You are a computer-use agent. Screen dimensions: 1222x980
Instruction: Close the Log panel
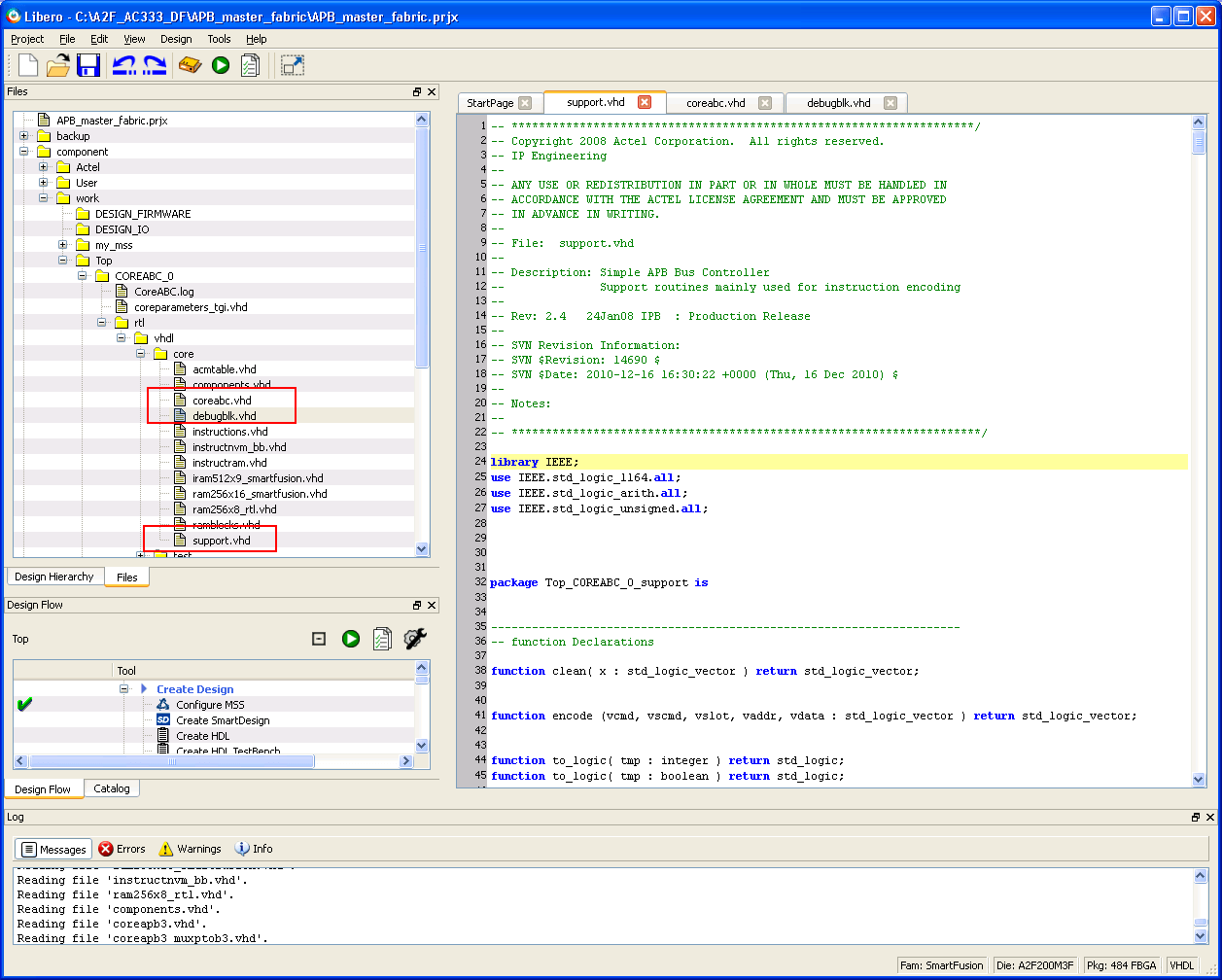[1211, 818]
